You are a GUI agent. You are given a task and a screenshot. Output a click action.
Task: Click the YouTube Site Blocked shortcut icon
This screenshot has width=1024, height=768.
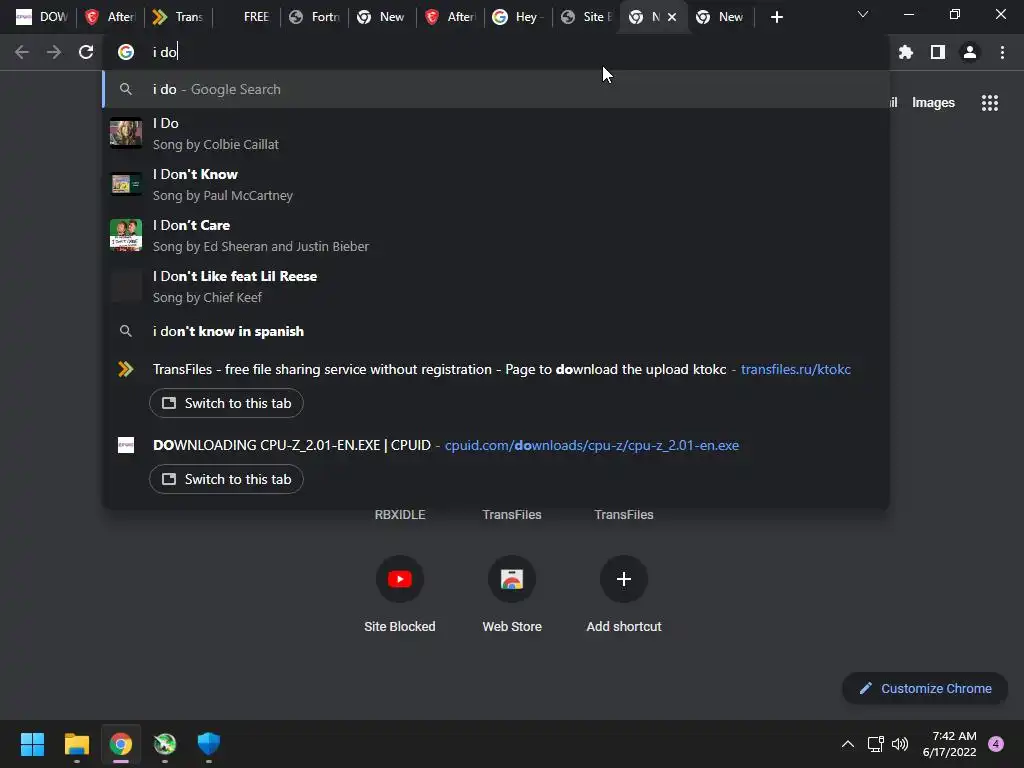click(400, 579)
